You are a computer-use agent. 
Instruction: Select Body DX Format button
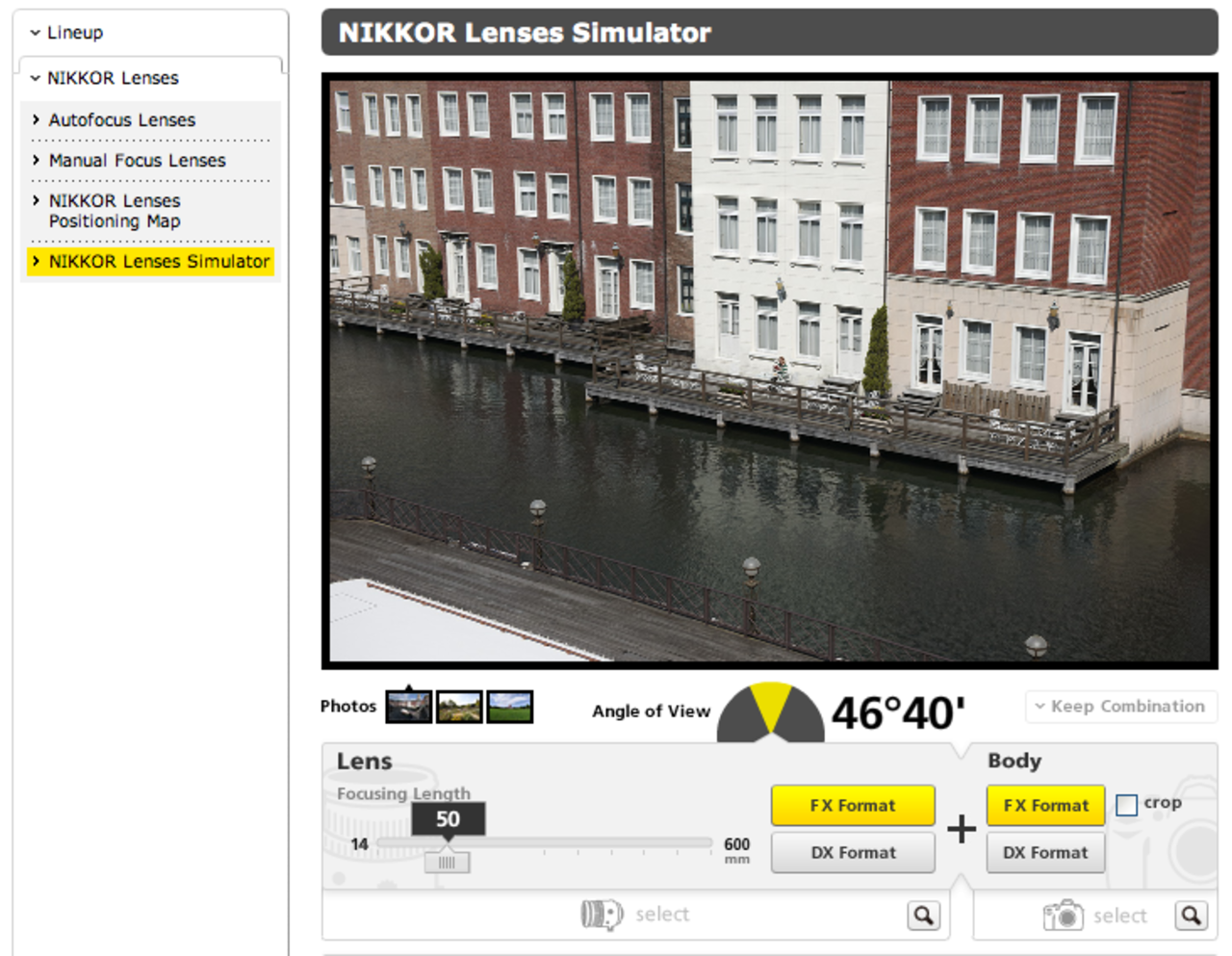tap(1045, 852)
